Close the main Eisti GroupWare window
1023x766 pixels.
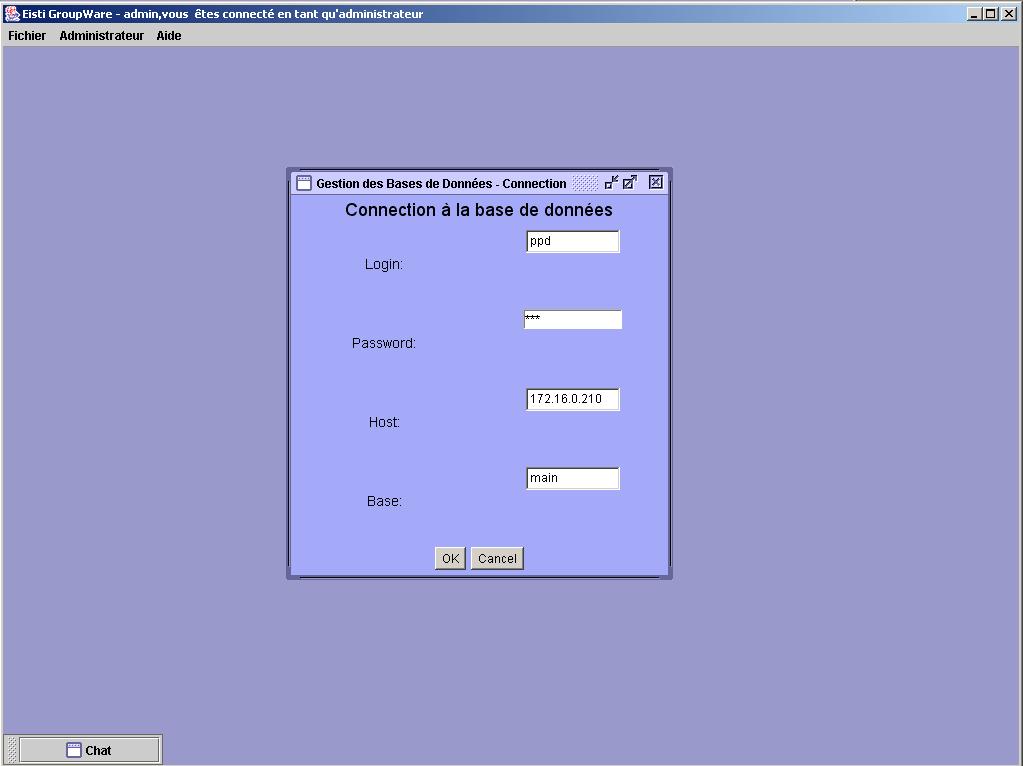(x=1008, y=14)
